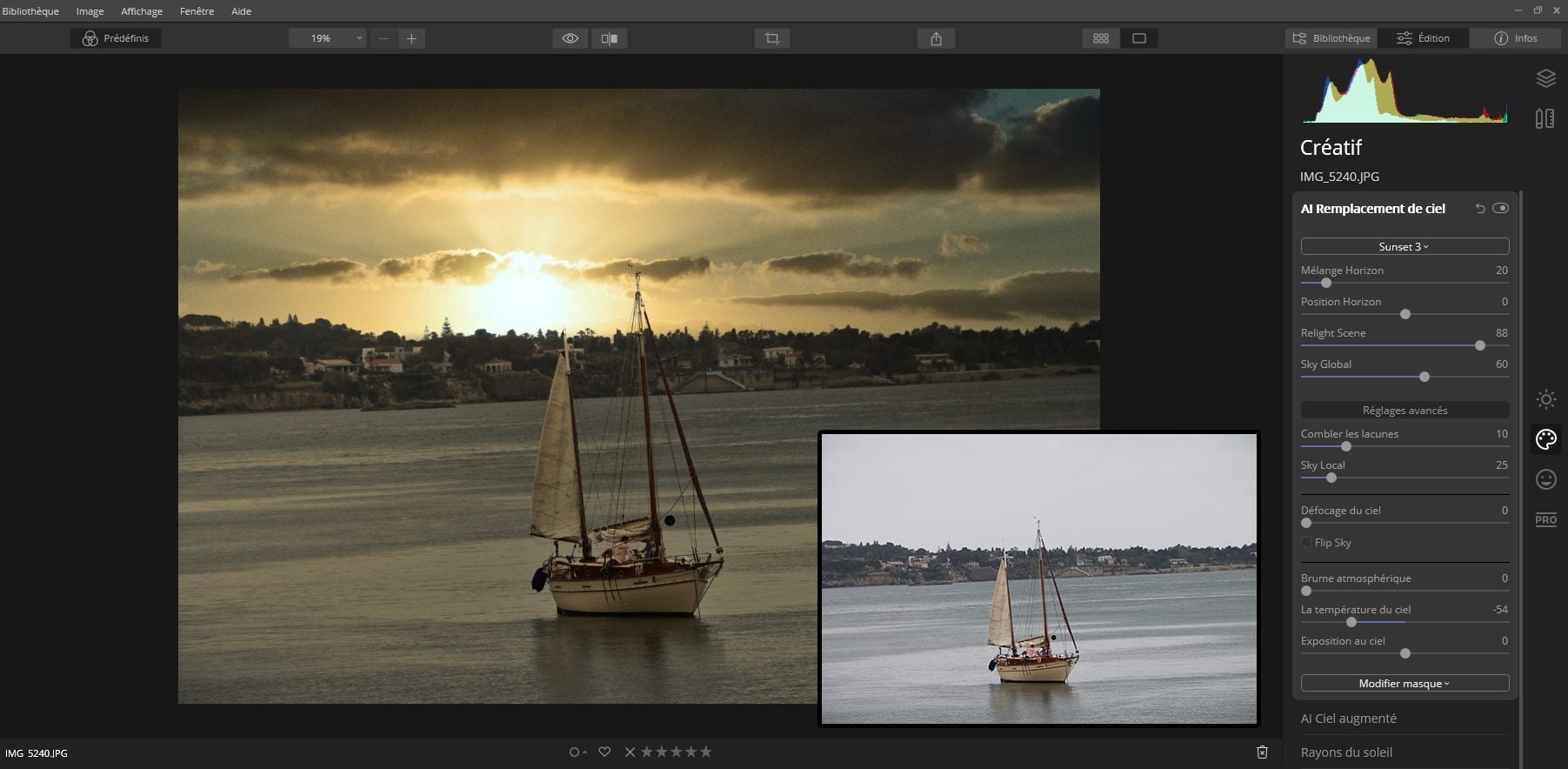Open the Modifier masque dropdown

[x=1405, y=683]
